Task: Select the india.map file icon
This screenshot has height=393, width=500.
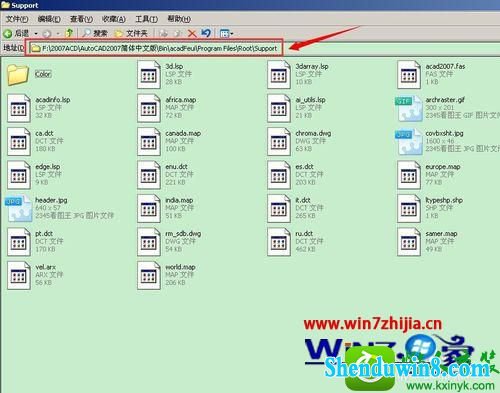Action: 149,209
